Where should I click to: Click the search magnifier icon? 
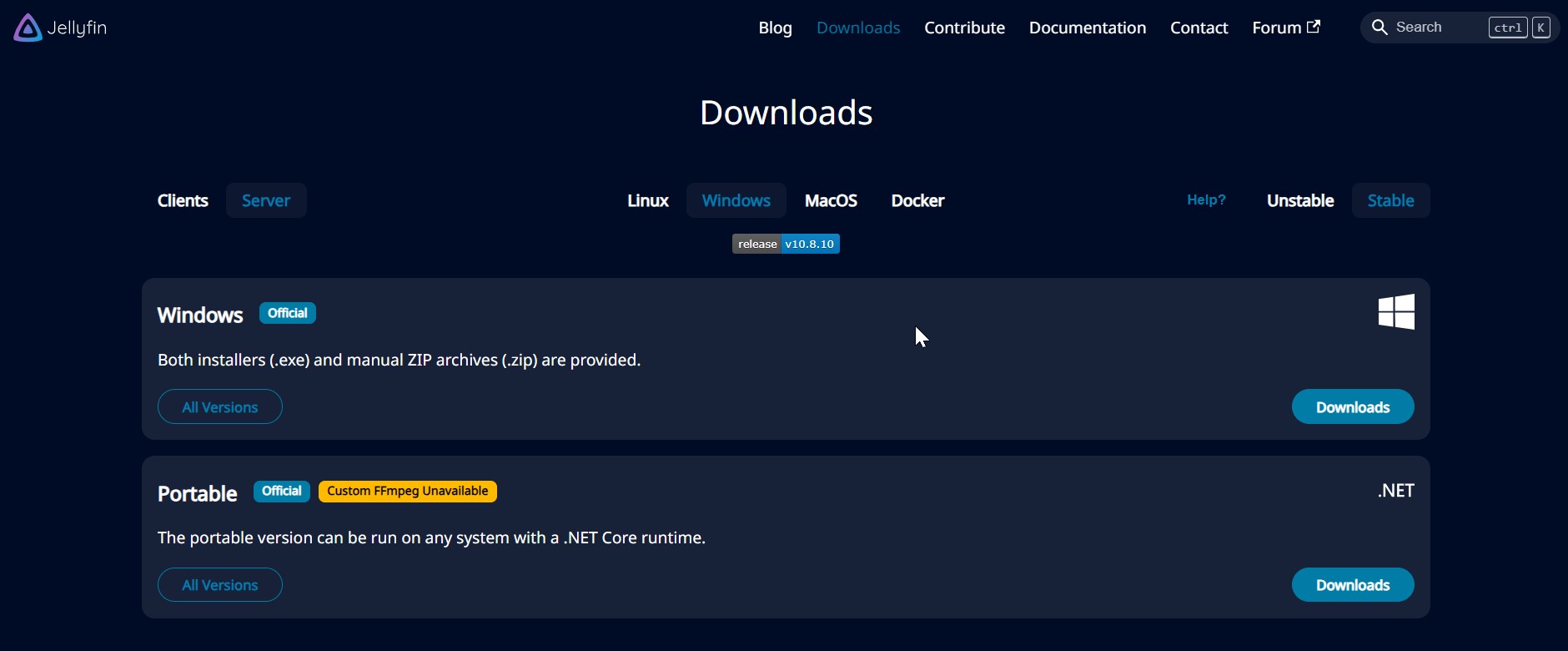1380,28
